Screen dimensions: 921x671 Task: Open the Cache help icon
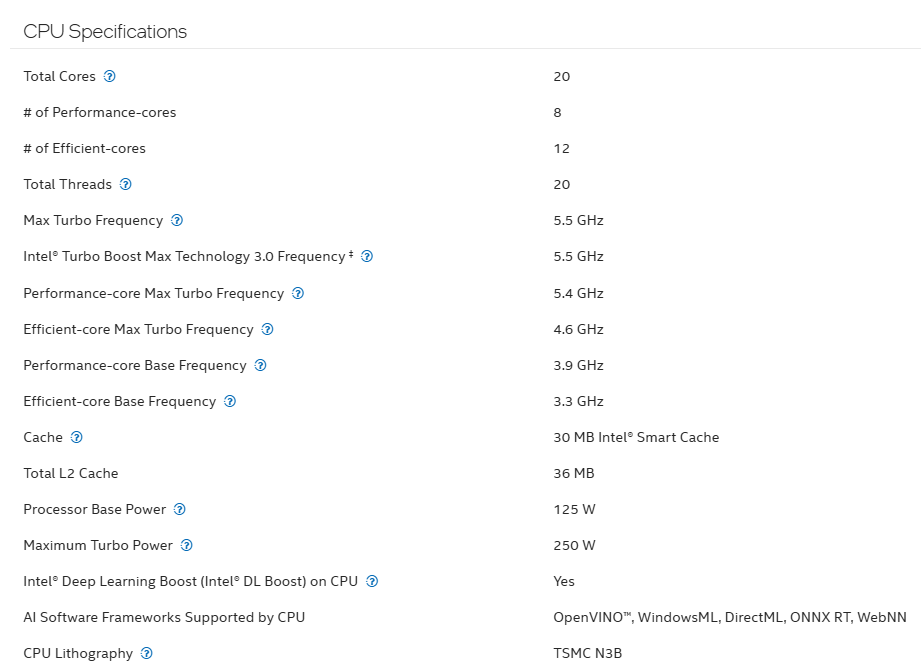[76, 437]
